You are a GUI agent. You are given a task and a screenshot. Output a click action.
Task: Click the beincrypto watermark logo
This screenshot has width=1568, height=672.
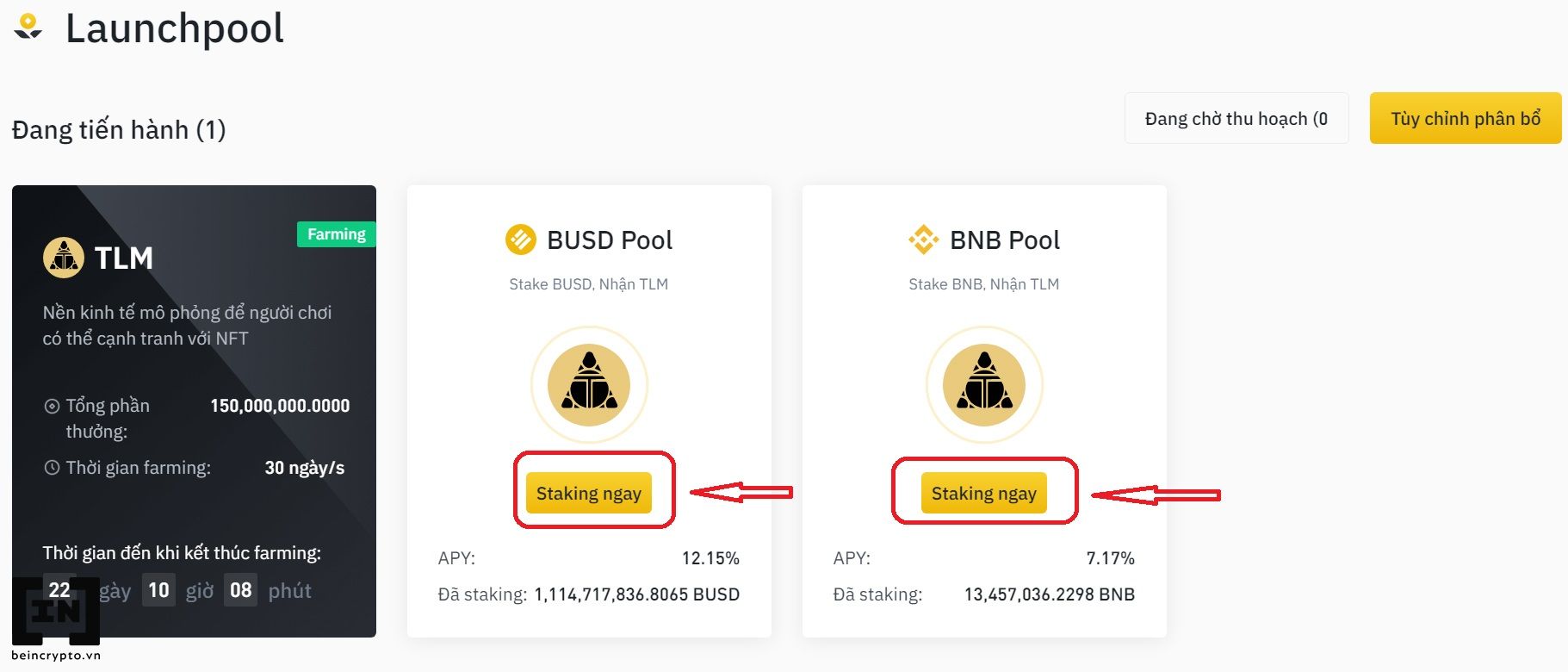tap(56, 616)
